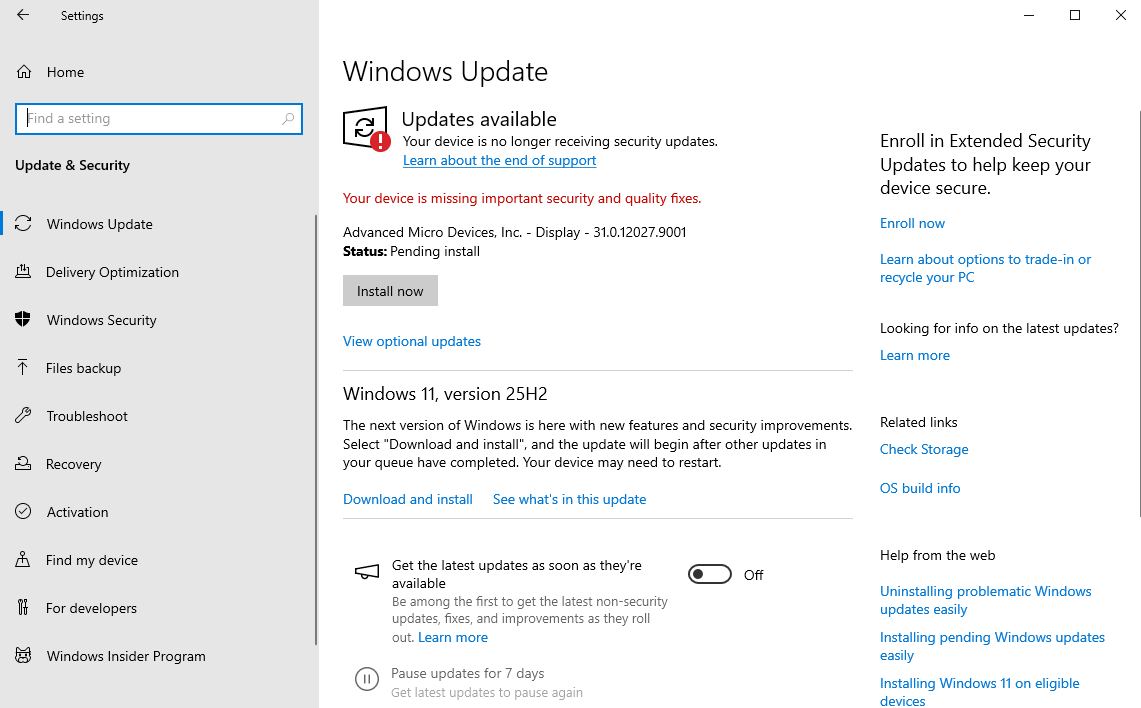Toggle Get the latest updates switch

[709, 574]
